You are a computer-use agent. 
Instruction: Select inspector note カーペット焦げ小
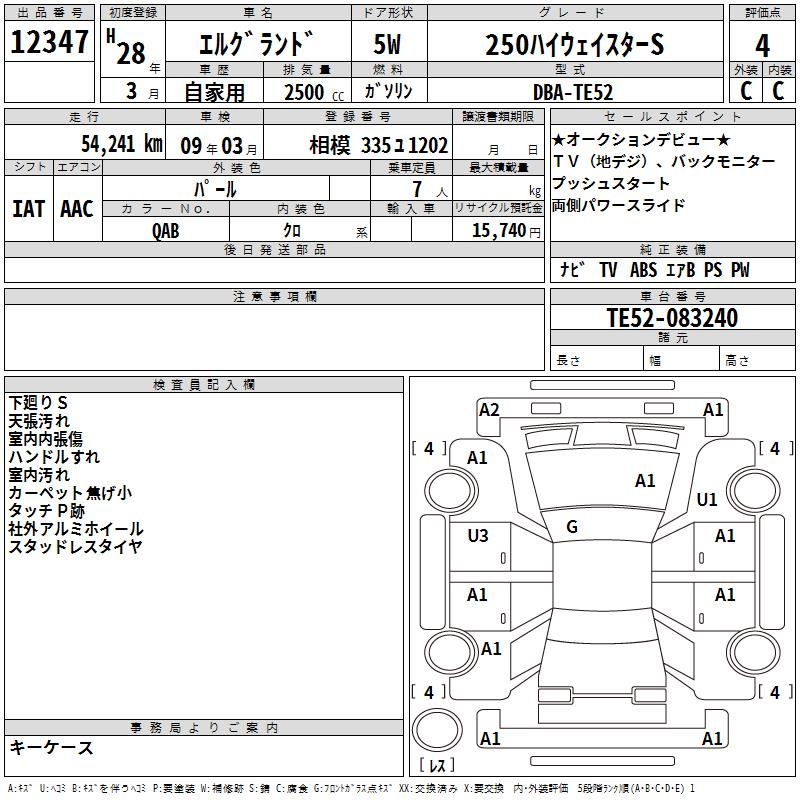pyautogui.click(x=70, y=492)
